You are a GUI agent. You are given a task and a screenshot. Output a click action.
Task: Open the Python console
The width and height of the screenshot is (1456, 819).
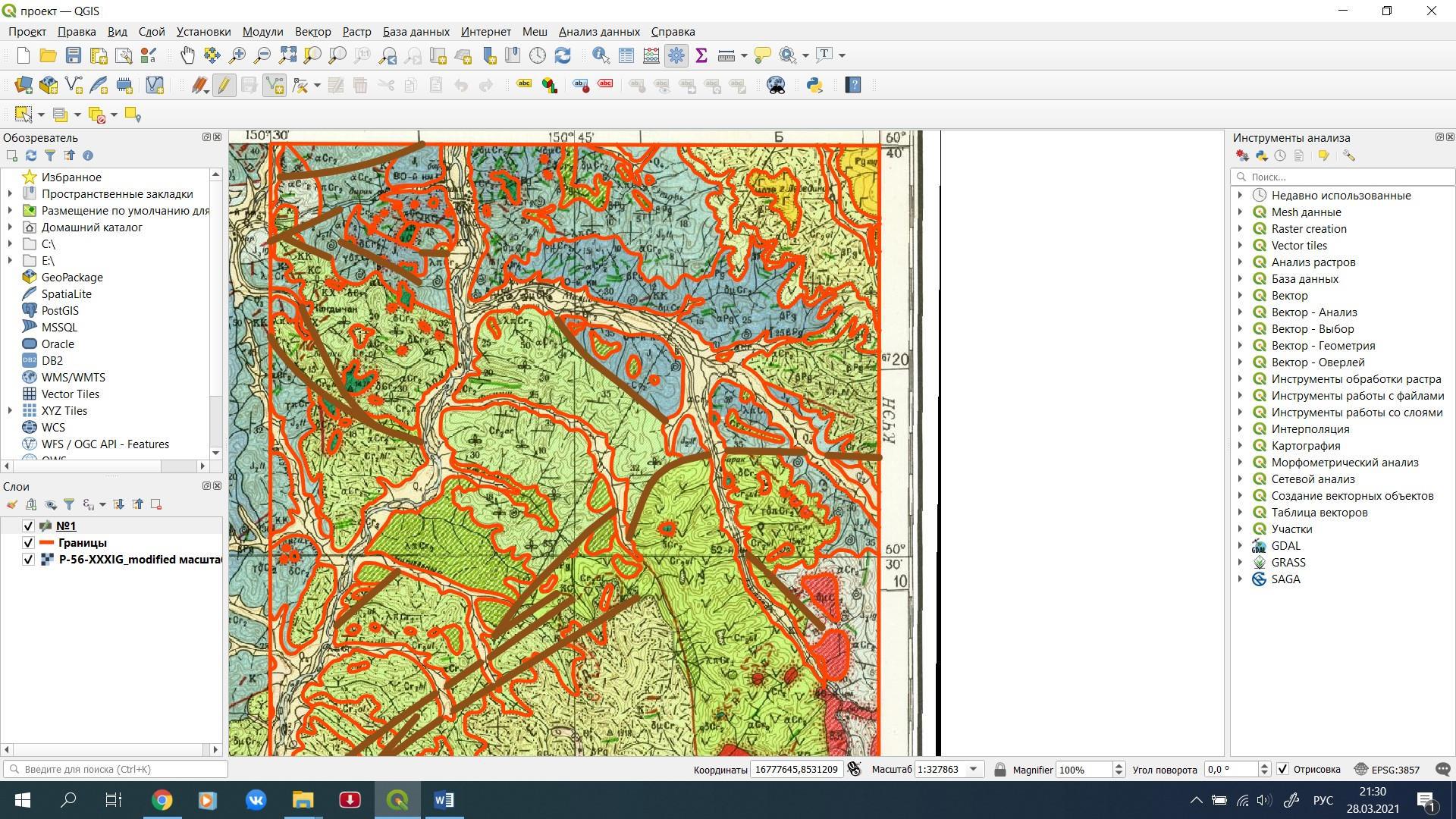pos(814,85)
